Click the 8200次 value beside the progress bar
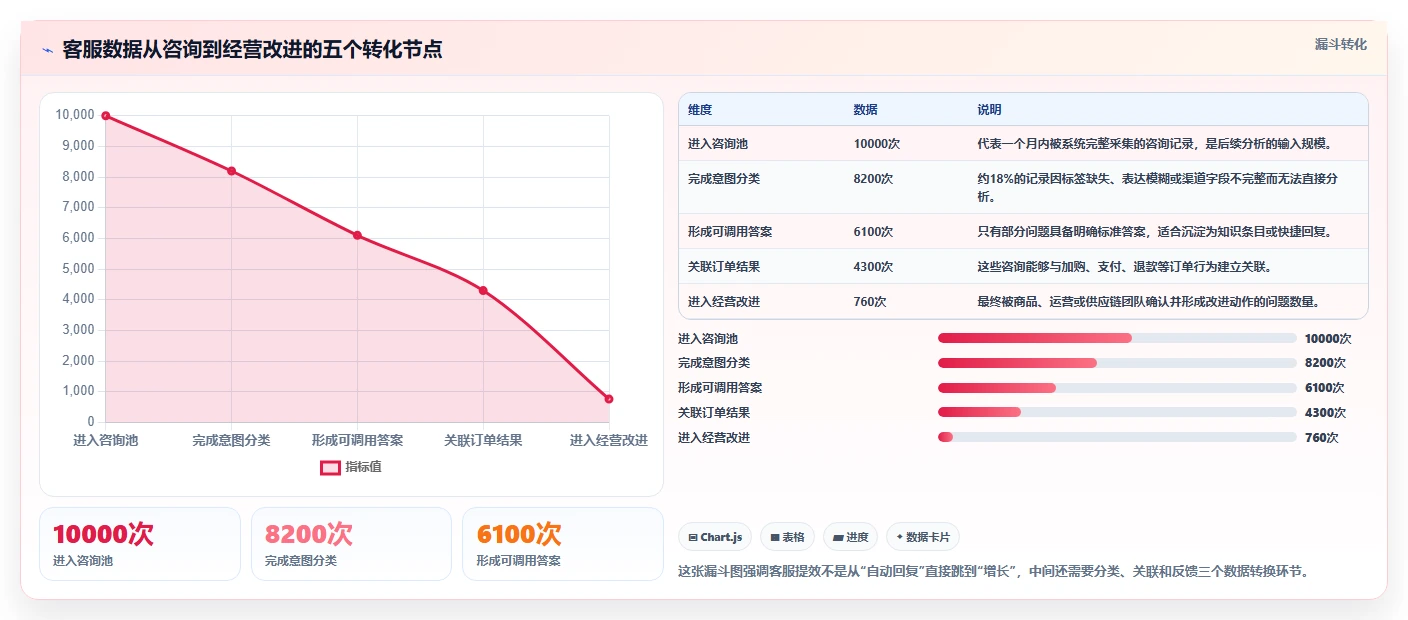 (x=1325, y=363)
